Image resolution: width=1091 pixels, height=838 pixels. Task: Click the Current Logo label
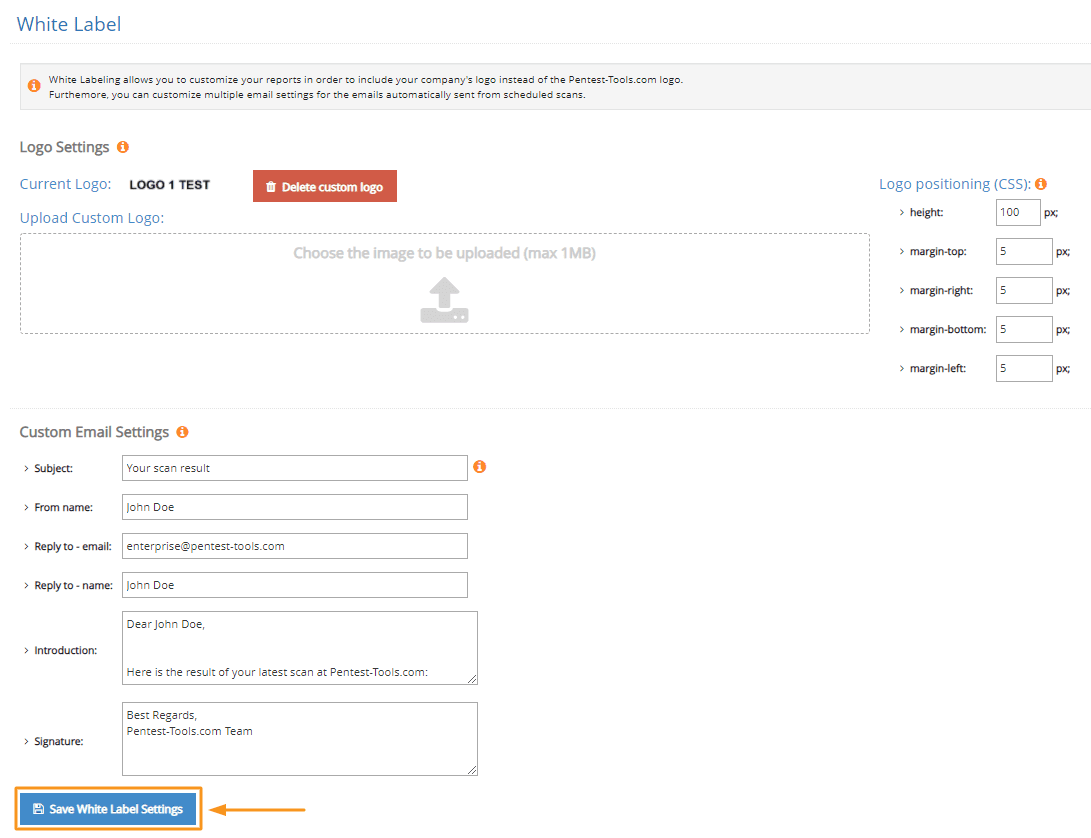65,184
